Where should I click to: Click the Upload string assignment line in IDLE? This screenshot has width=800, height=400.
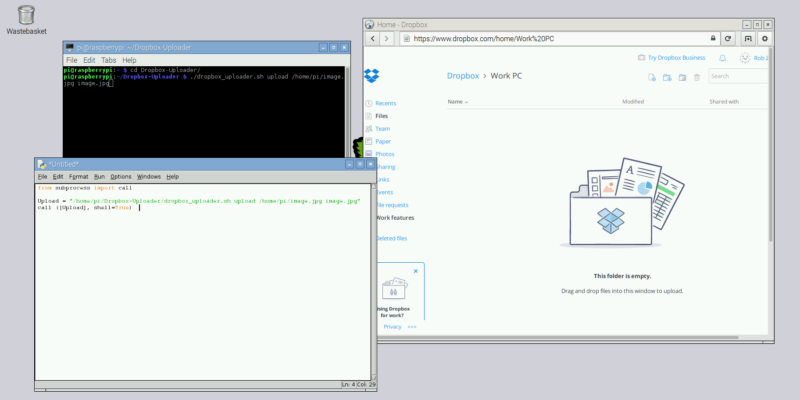coord(199,202)
